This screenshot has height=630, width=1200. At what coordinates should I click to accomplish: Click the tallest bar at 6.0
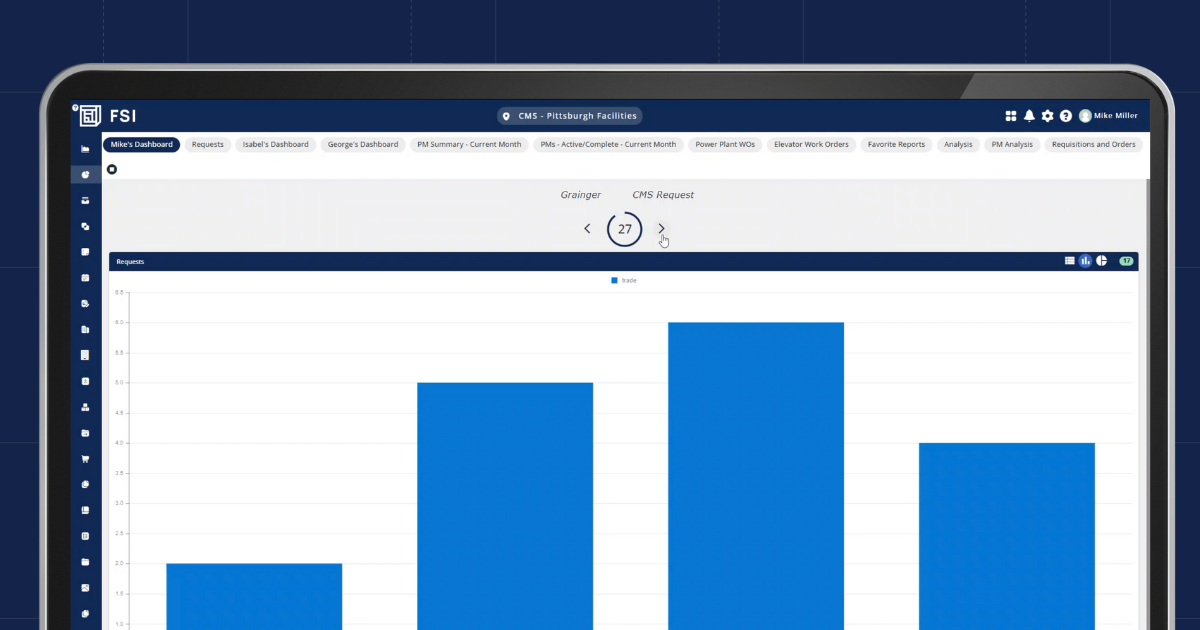(756, 476)
